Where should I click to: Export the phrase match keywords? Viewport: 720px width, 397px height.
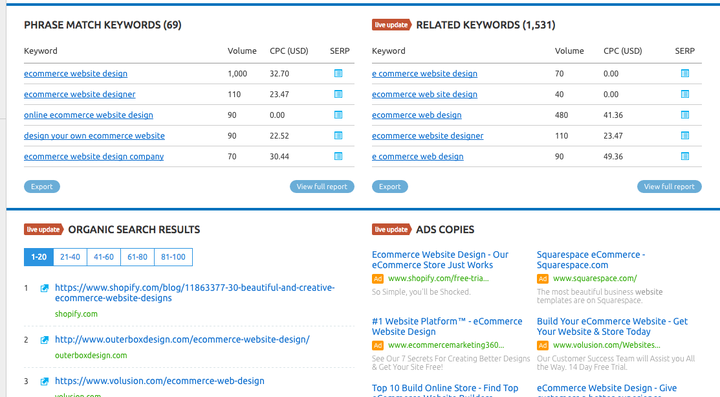pyautogui.click(x=42, y=186)
